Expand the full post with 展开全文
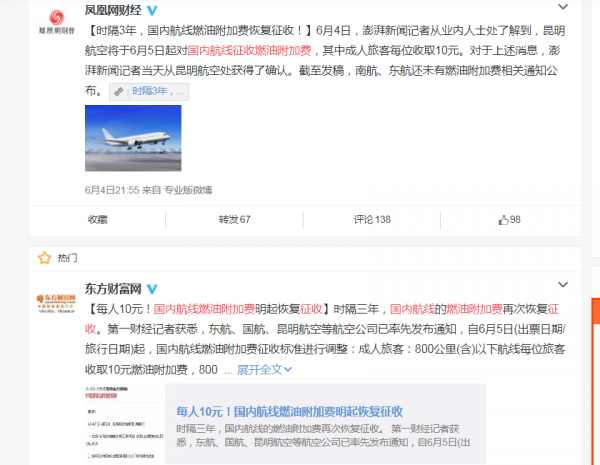Screen dimensions: 600x465 click(264, 370)
